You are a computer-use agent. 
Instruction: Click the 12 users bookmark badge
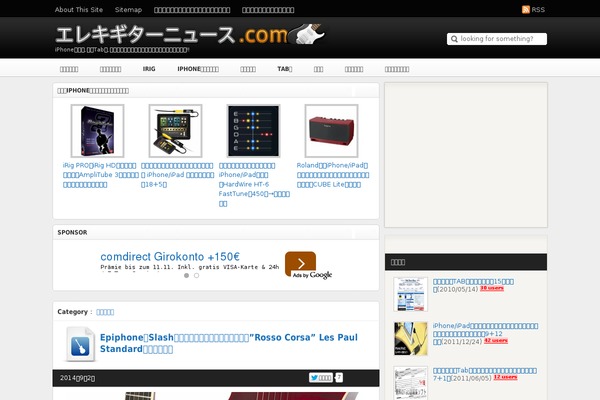coord(505,377)
